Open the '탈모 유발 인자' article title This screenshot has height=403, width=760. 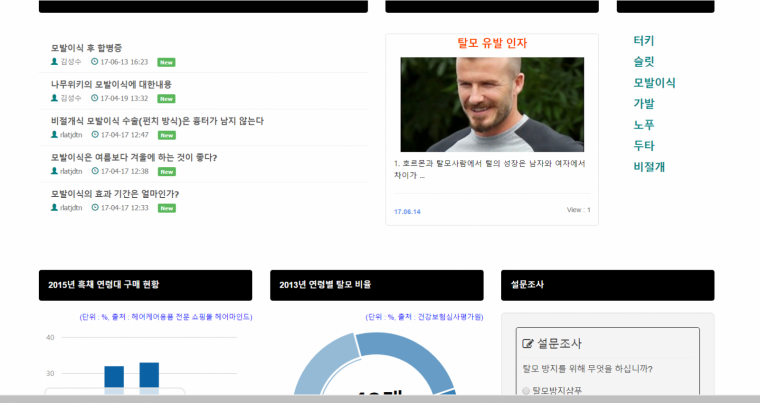[492, 43]
